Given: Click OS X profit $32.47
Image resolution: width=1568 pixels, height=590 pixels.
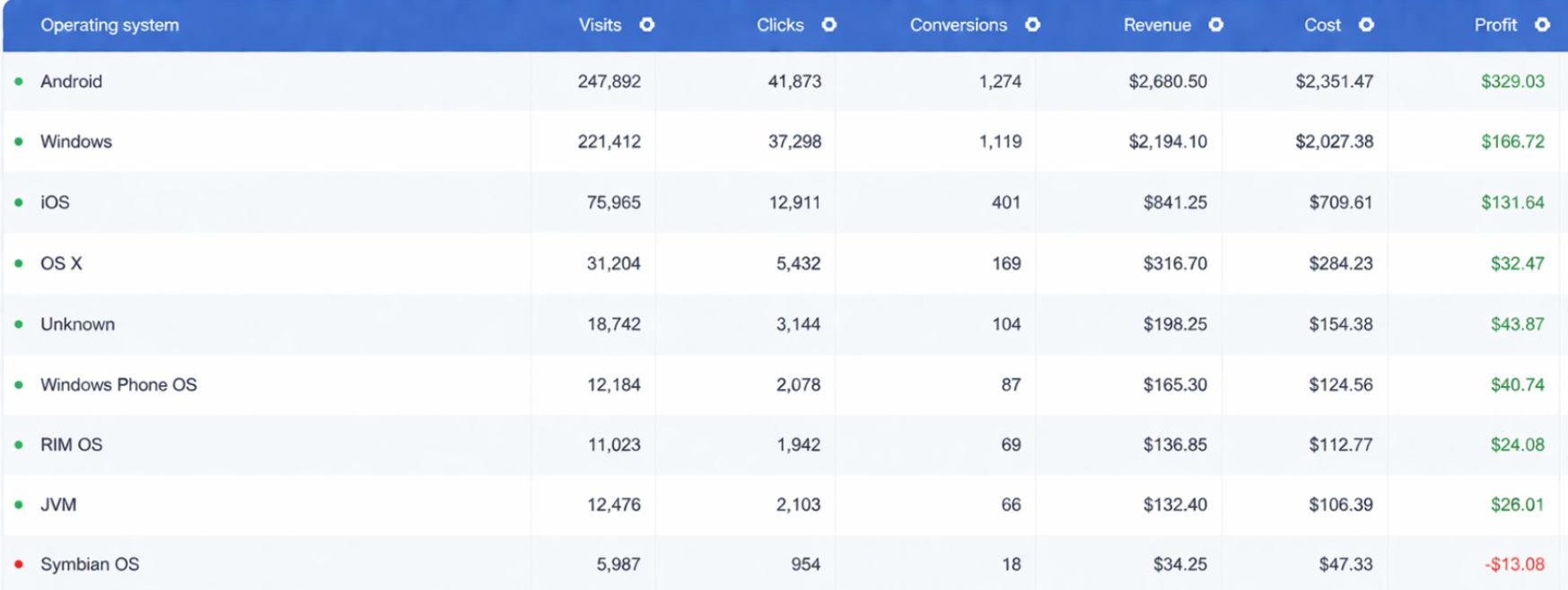Looking at the screenshot, I should (1518, 264).
